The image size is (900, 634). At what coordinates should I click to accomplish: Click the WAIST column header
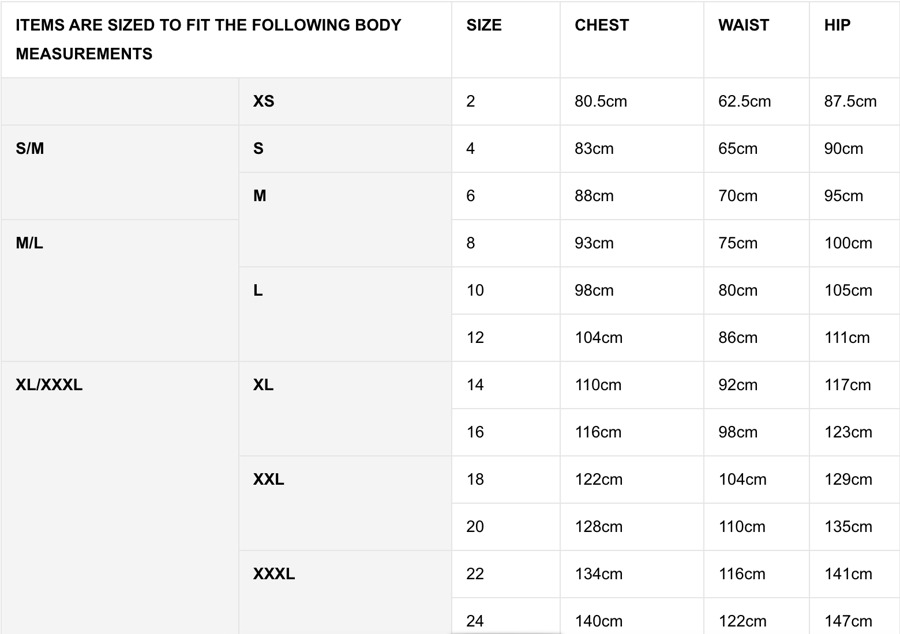coord(743,25)
